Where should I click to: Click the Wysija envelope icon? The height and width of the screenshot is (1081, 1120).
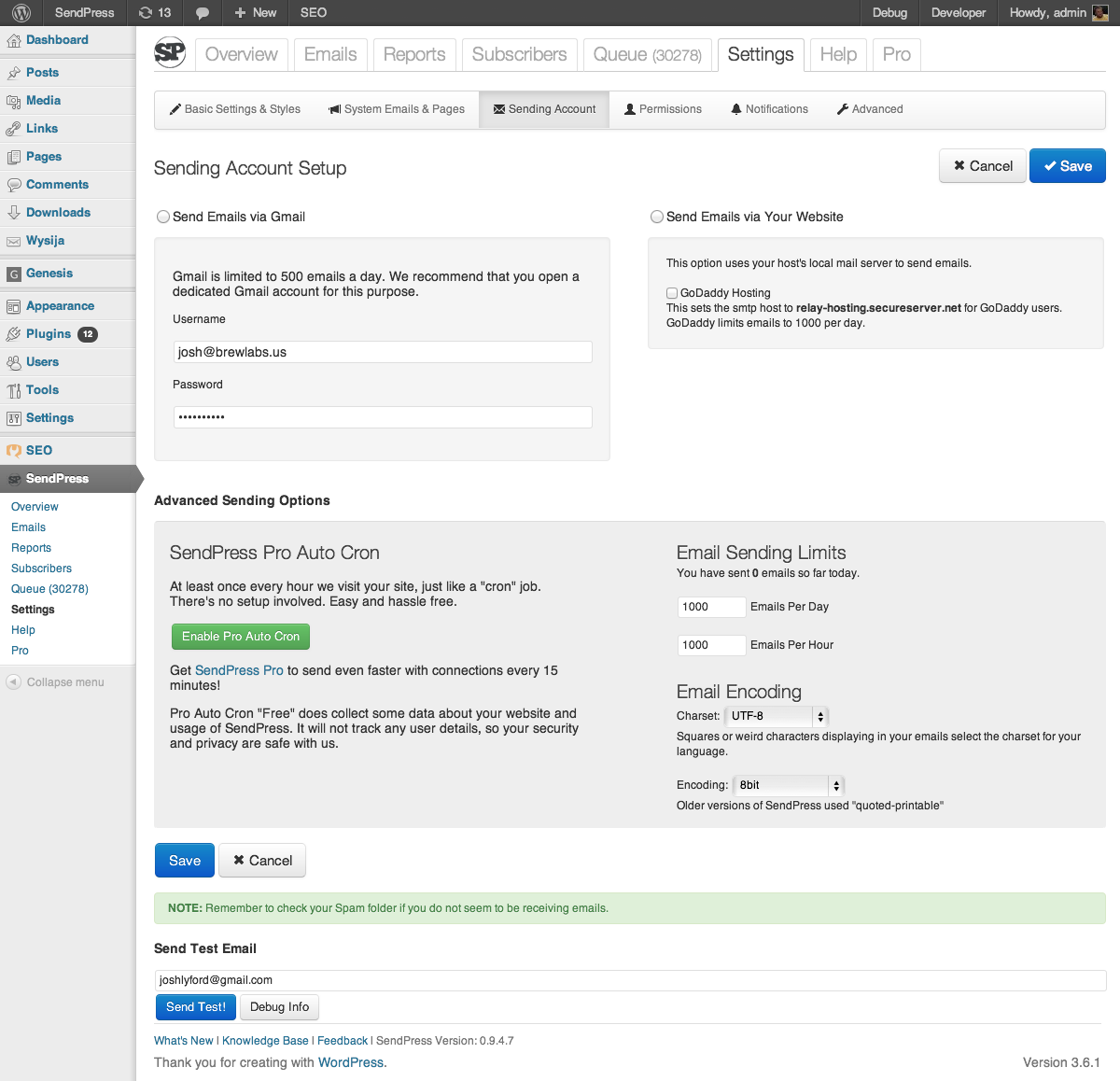click(14, 241)
